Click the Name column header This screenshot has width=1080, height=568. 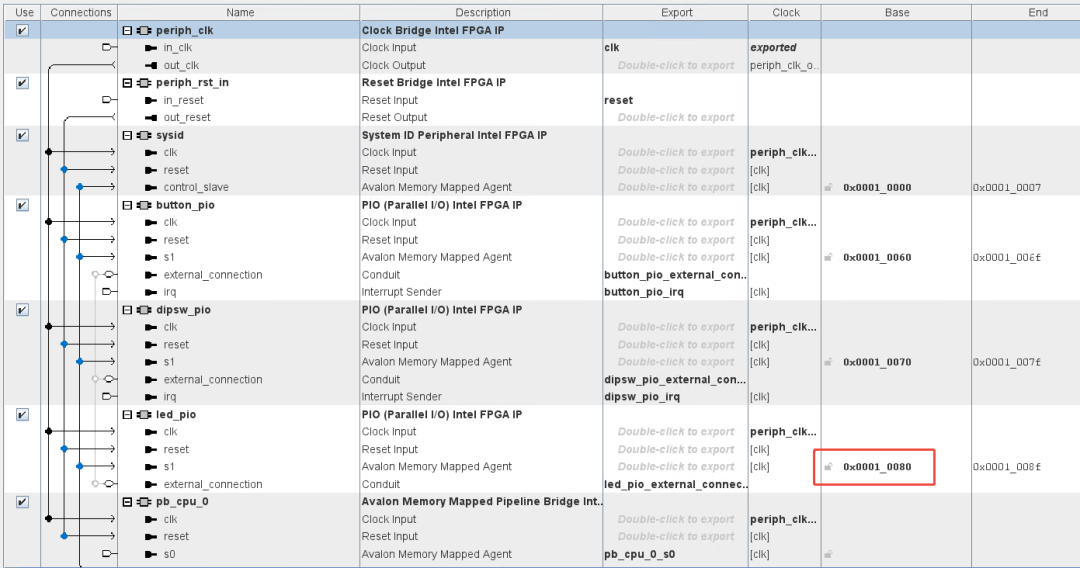point(239,12)
